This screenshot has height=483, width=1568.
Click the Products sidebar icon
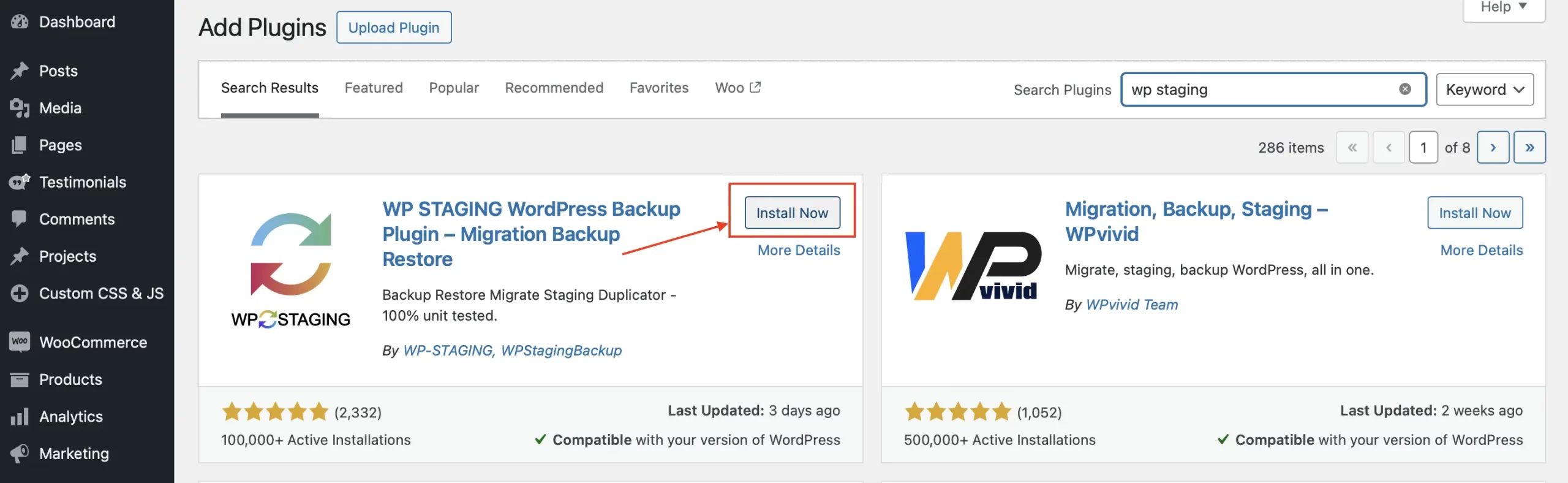pos(20,379)
